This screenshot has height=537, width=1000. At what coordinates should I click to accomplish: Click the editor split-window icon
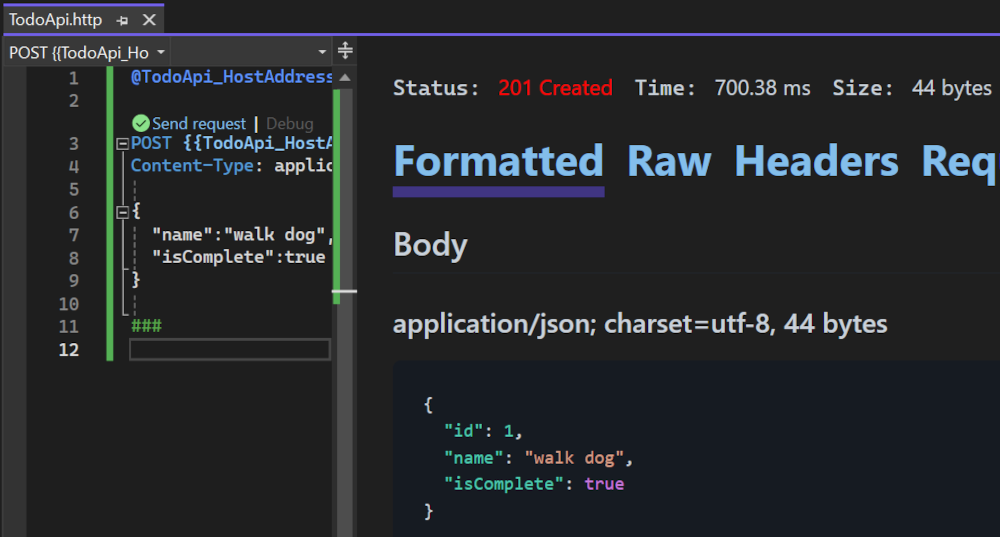tap(345, 51)
